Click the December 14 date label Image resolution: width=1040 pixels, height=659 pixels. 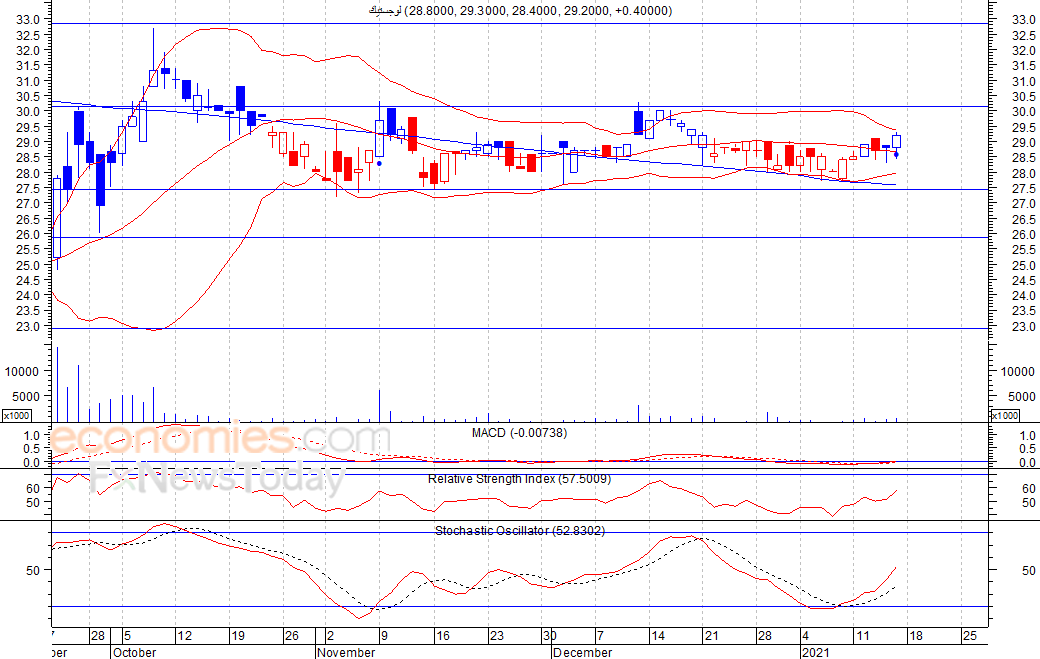tap(658, 636)
